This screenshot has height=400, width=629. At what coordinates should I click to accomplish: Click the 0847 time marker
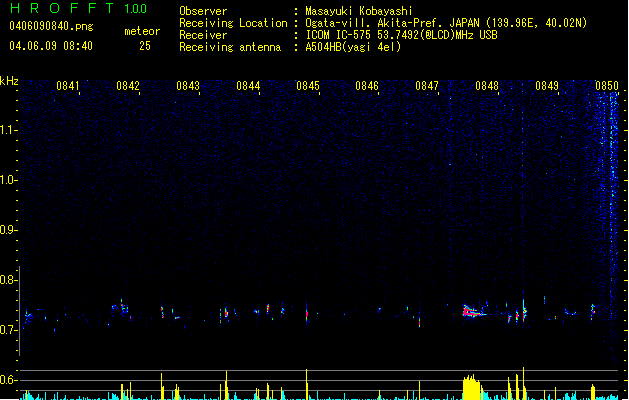[x=427, y=86]
